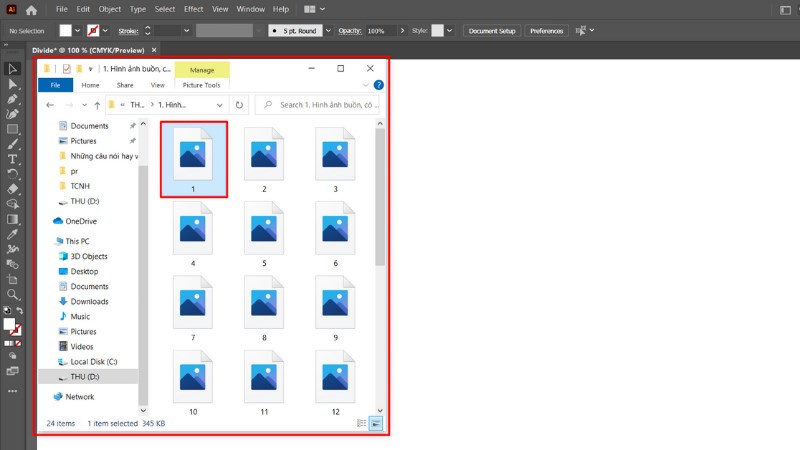The height and width of the screenshot is (450, 800).
Task: Open the Style dropdown arrow
Action: coord(450,31)
